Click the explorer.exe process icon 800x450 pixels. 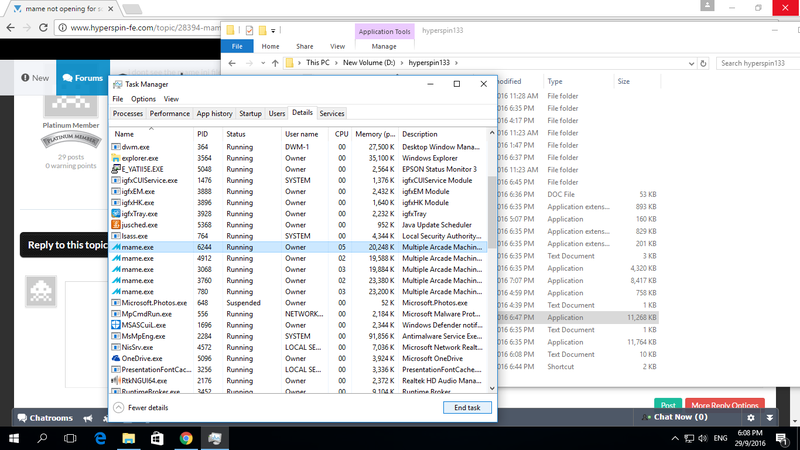click(116, 158)
